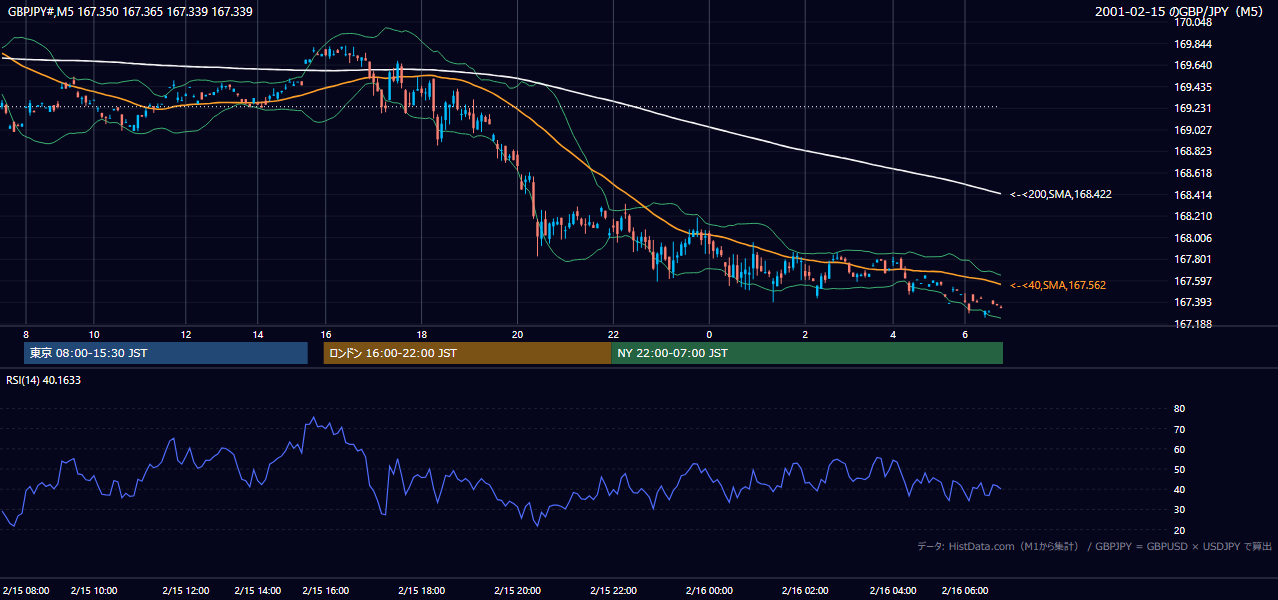Image resolution: width=1278 pixels, height=600 pixels.
Task: Click price axis value 167.188
Action: pyautogui.click(x=1193, y=324)
